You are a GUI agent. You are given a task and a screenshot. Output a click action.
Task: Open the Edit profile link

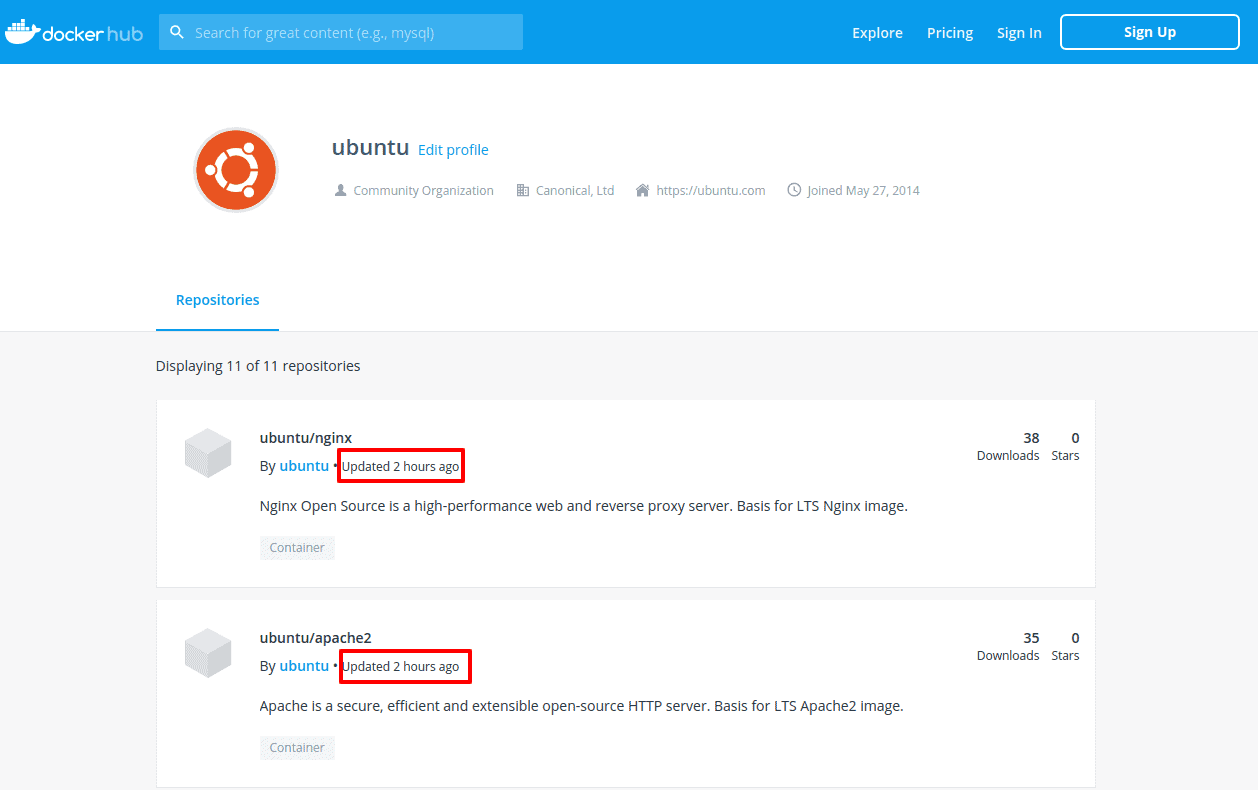tap(453, 150)
